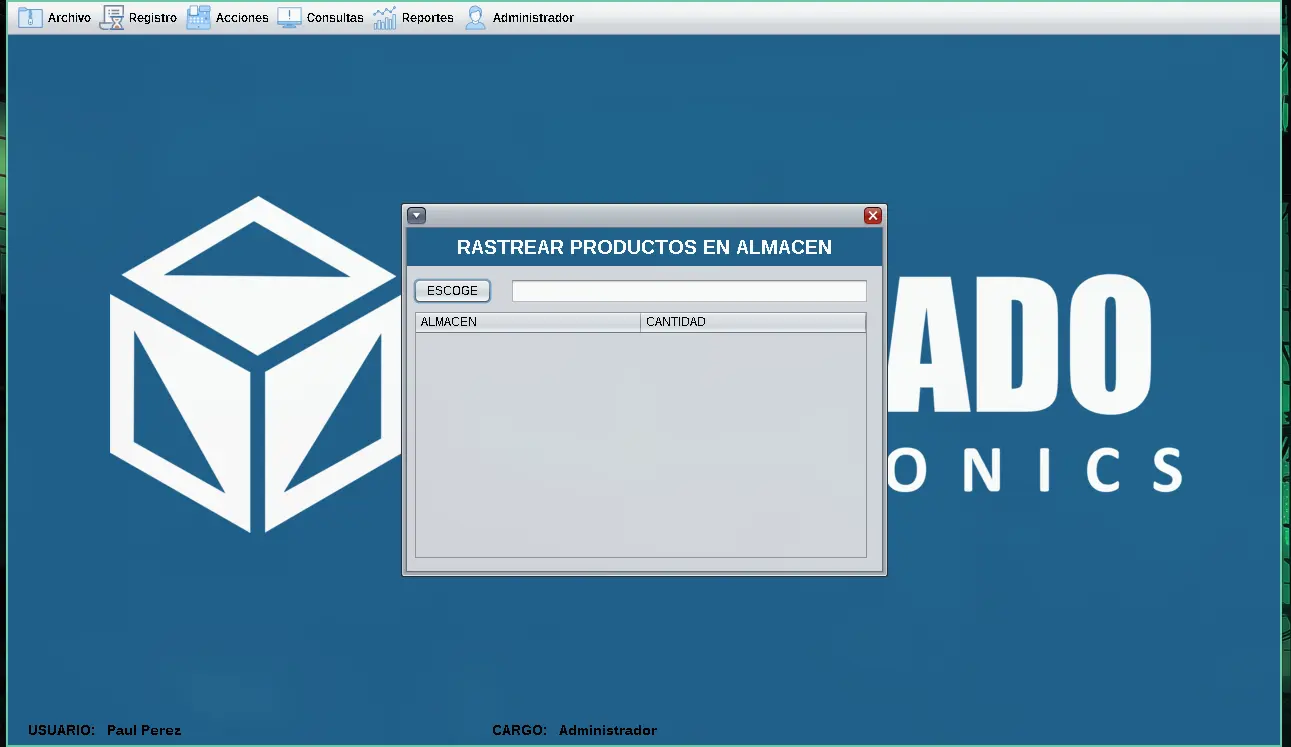
Task: Click the ESCOGE button
Action: (x=452, y=291)
